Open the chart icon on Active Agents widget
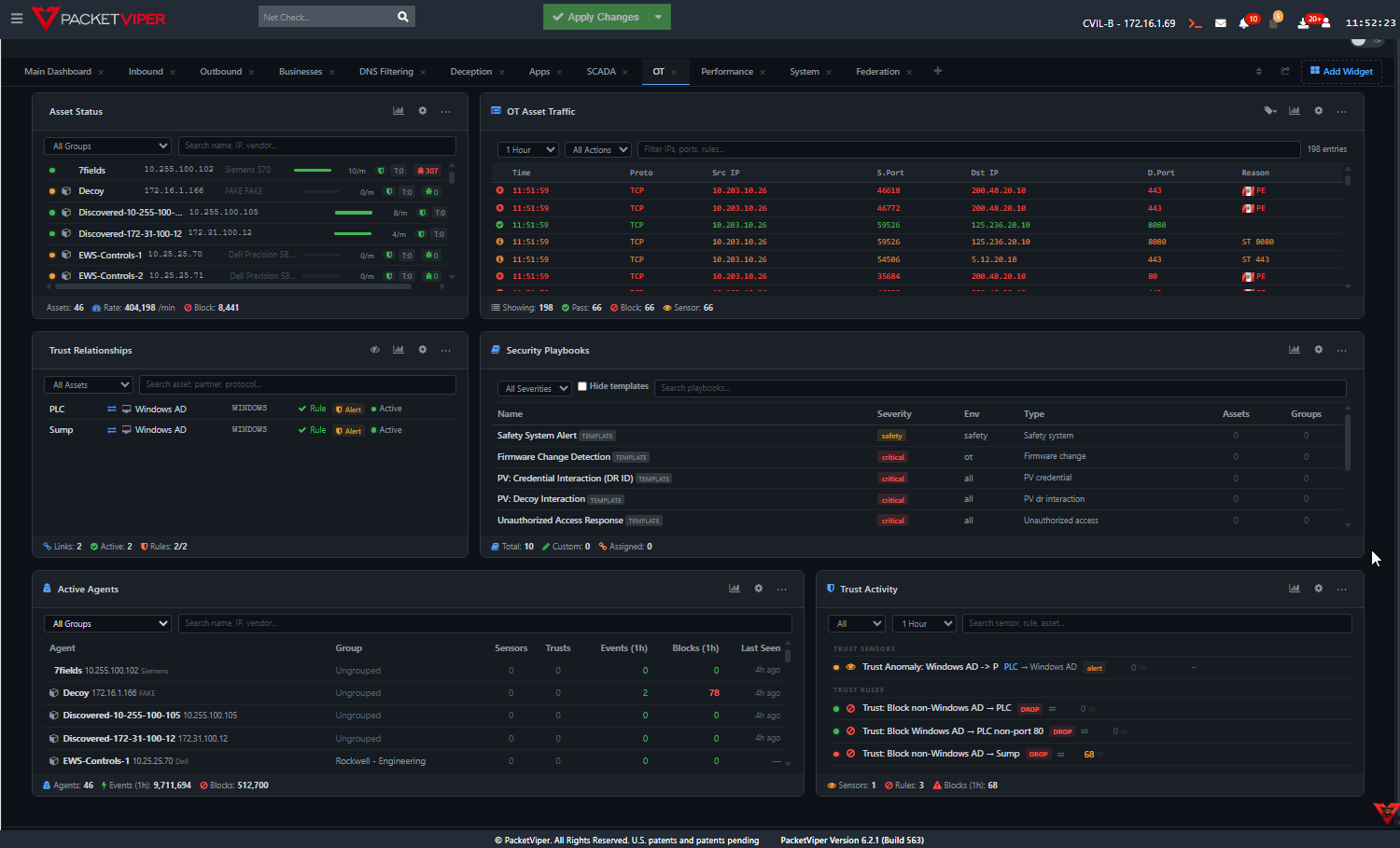 [735, 589]
